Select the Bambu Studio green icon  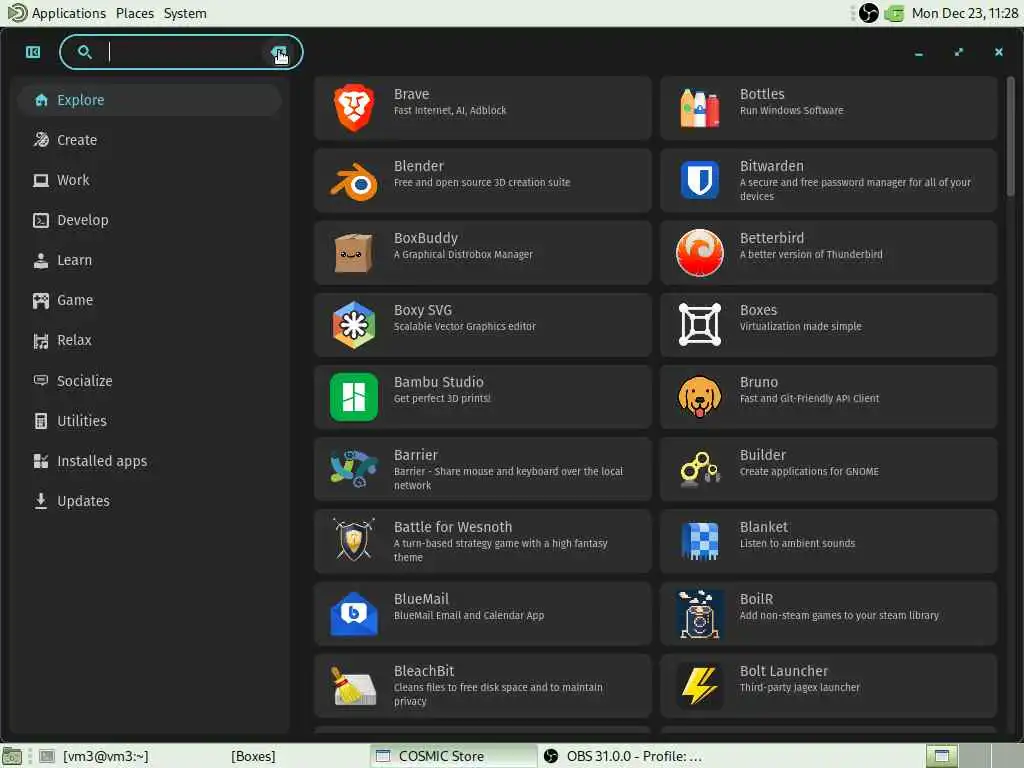tap(353, 396)
